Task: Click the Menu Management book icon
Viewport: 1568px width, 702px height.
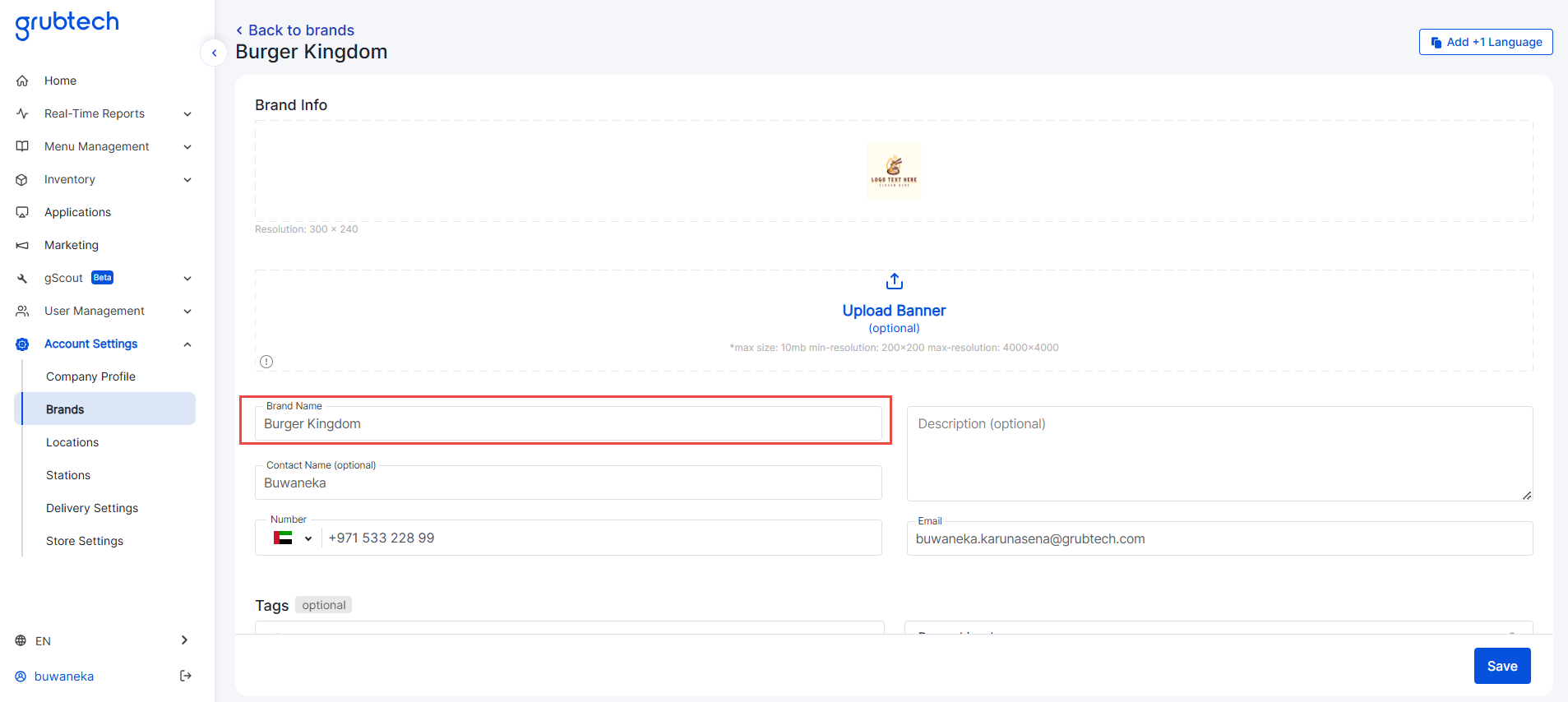Action: 22,146
